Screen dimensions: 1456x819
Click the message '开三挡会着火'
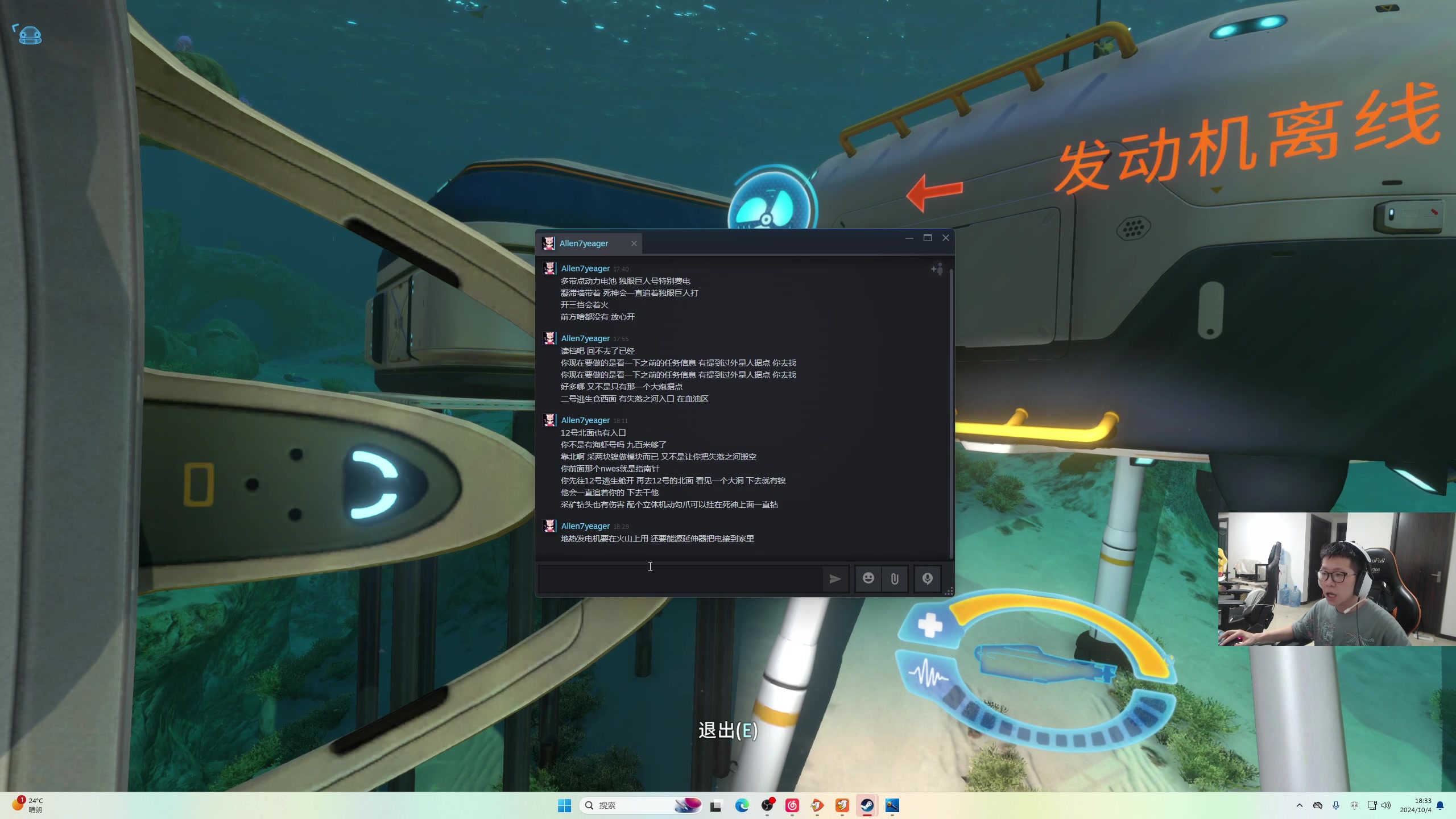(584, 305)
